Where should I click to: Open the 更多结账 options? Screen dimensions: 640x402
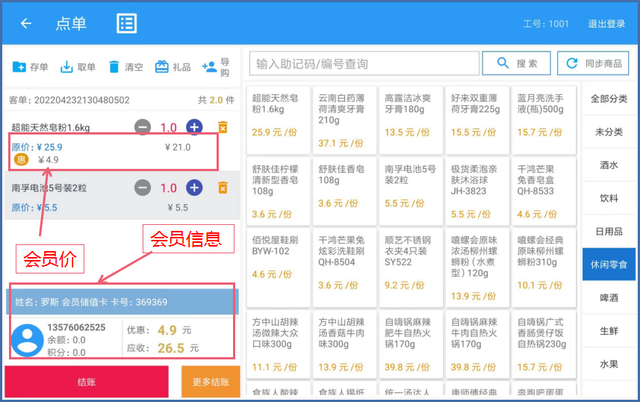tap(211, 382)
